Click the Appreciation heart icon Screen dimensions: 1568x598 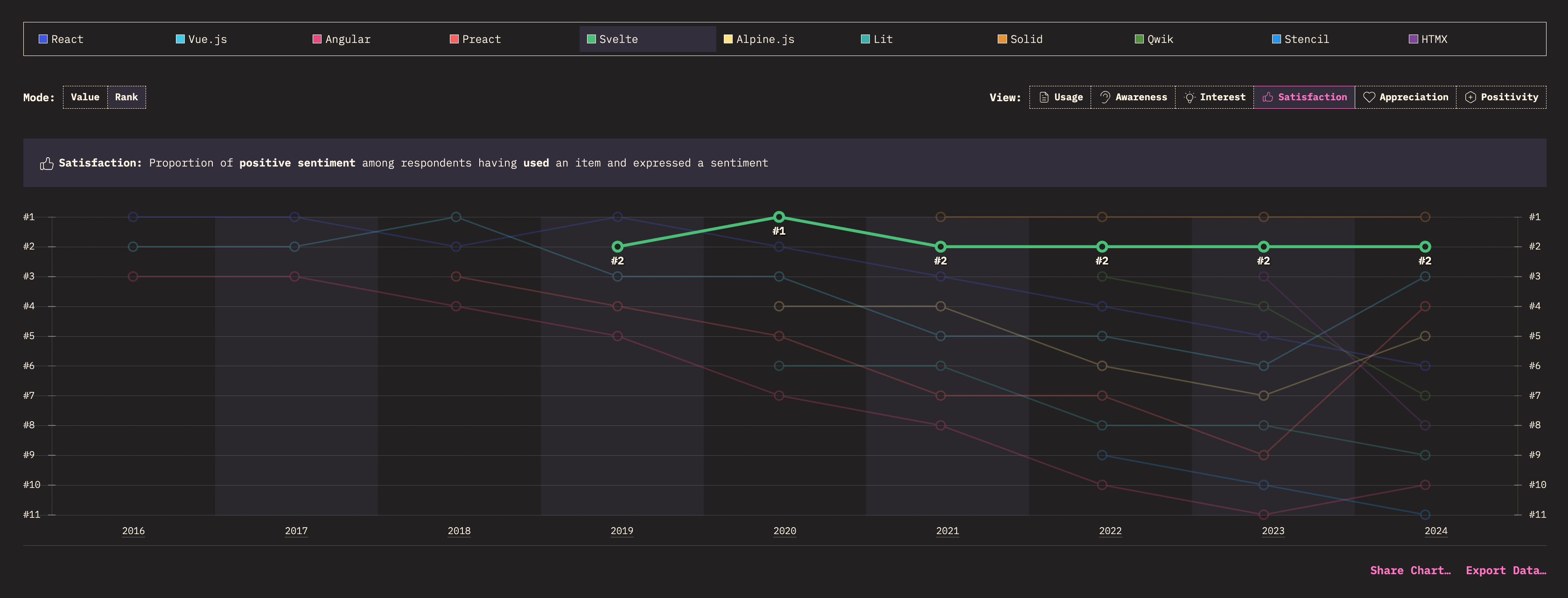[x=1369, y=97]
